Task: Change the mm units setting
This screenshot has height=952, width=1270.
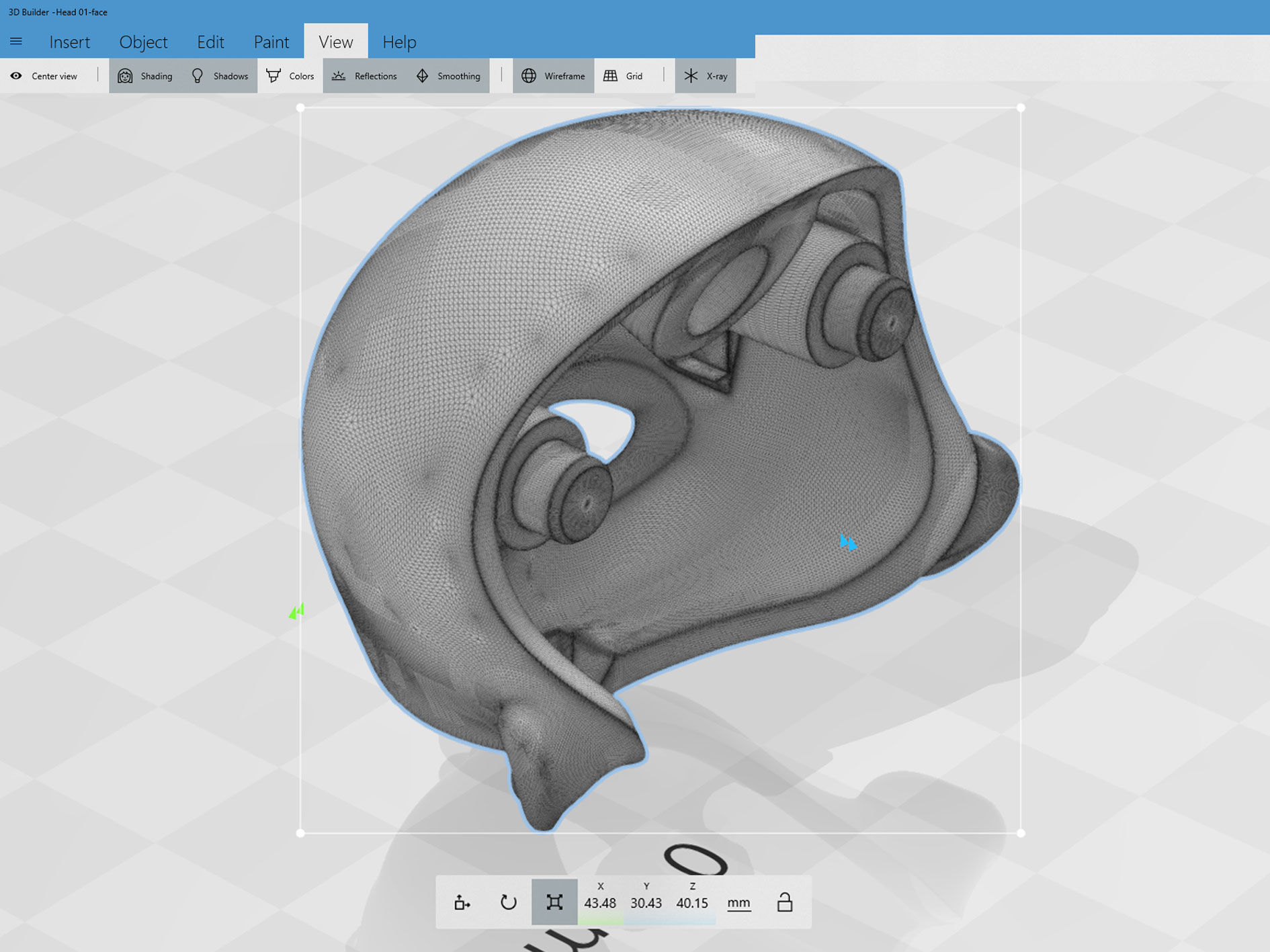Action: coord(738,903)
